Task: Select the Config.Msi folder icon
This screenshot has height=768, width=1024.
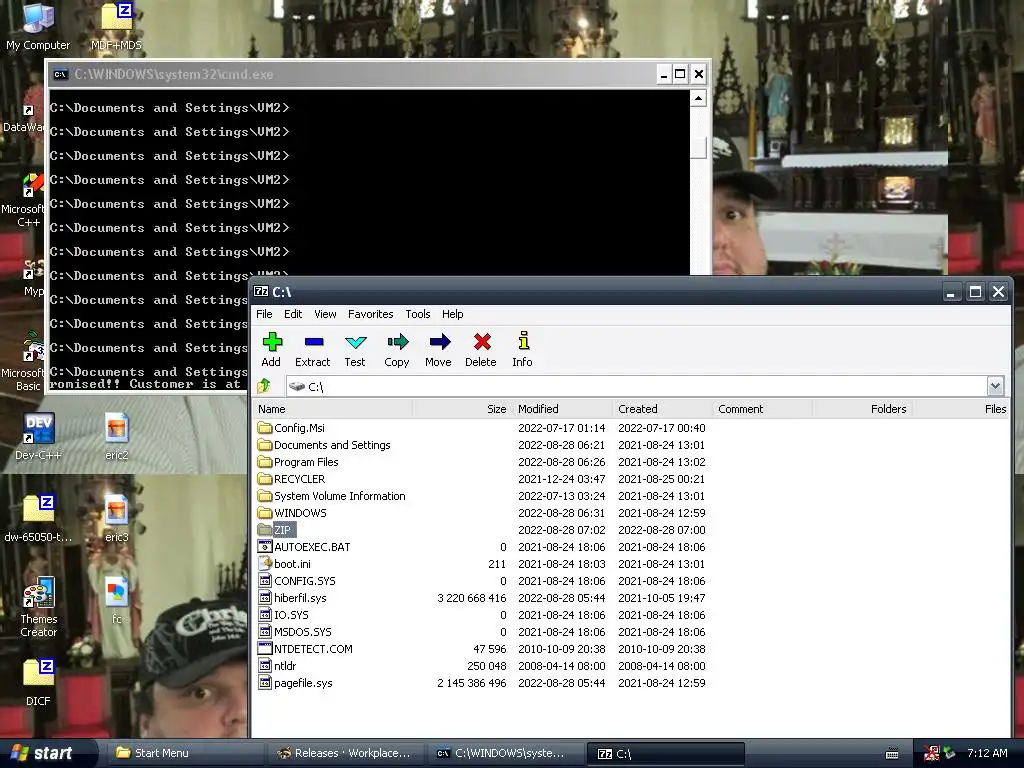Action: (x=264, y=428)
